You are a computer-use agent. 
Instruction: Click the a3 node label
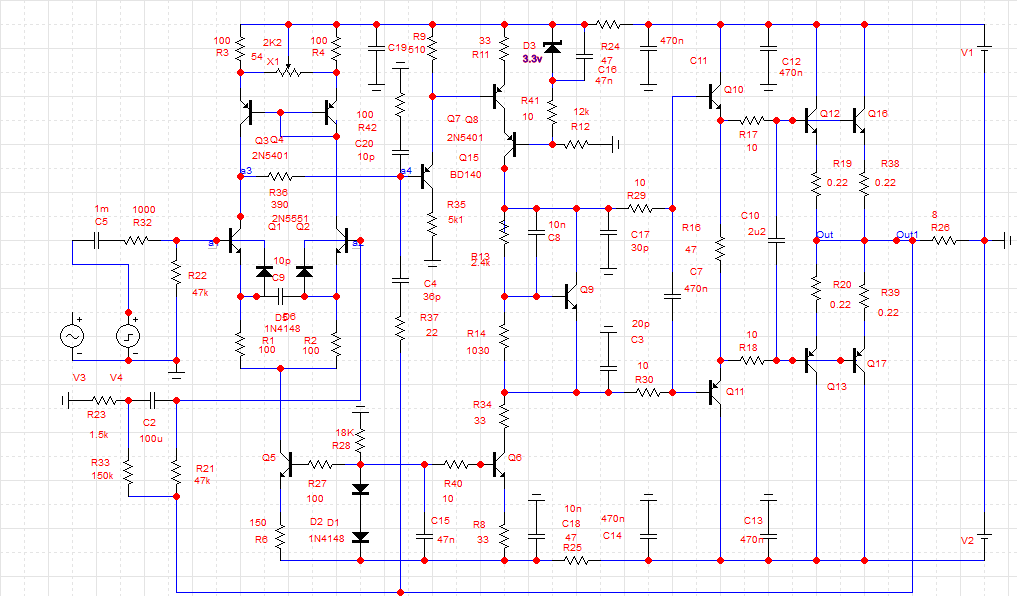[246, 171]
